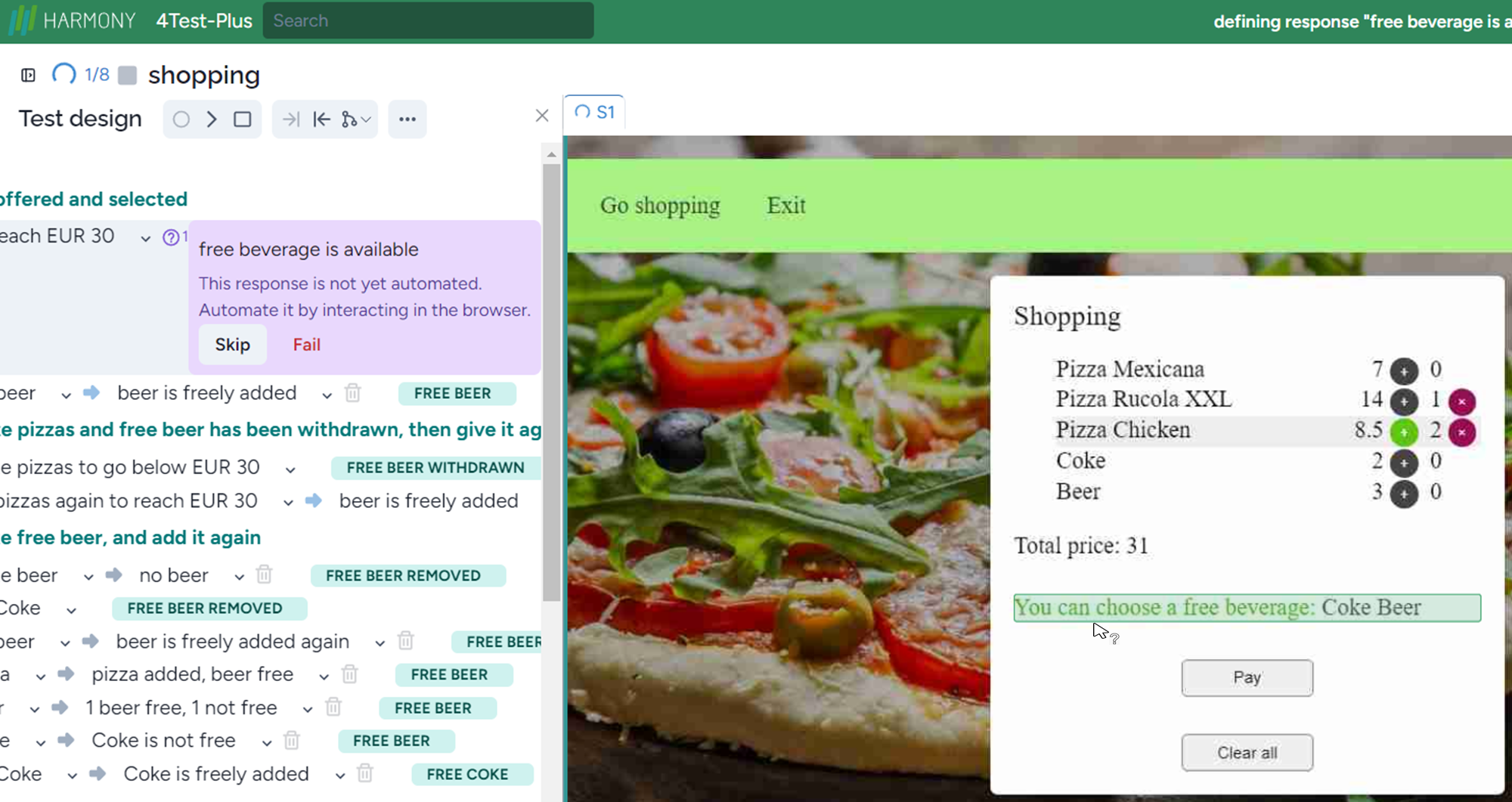Open the Go shopping menu item
This screenshot has height=802, width=1512.
point(660,205)
